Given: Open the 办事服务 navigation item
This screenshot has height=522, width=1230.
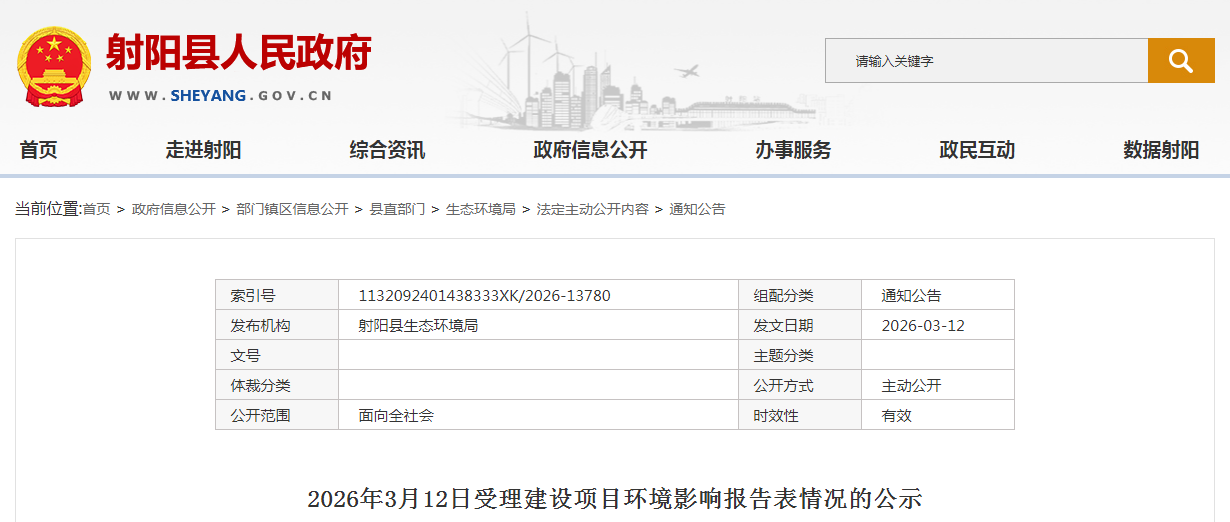Looking at the screenshot, I should 793,150.
